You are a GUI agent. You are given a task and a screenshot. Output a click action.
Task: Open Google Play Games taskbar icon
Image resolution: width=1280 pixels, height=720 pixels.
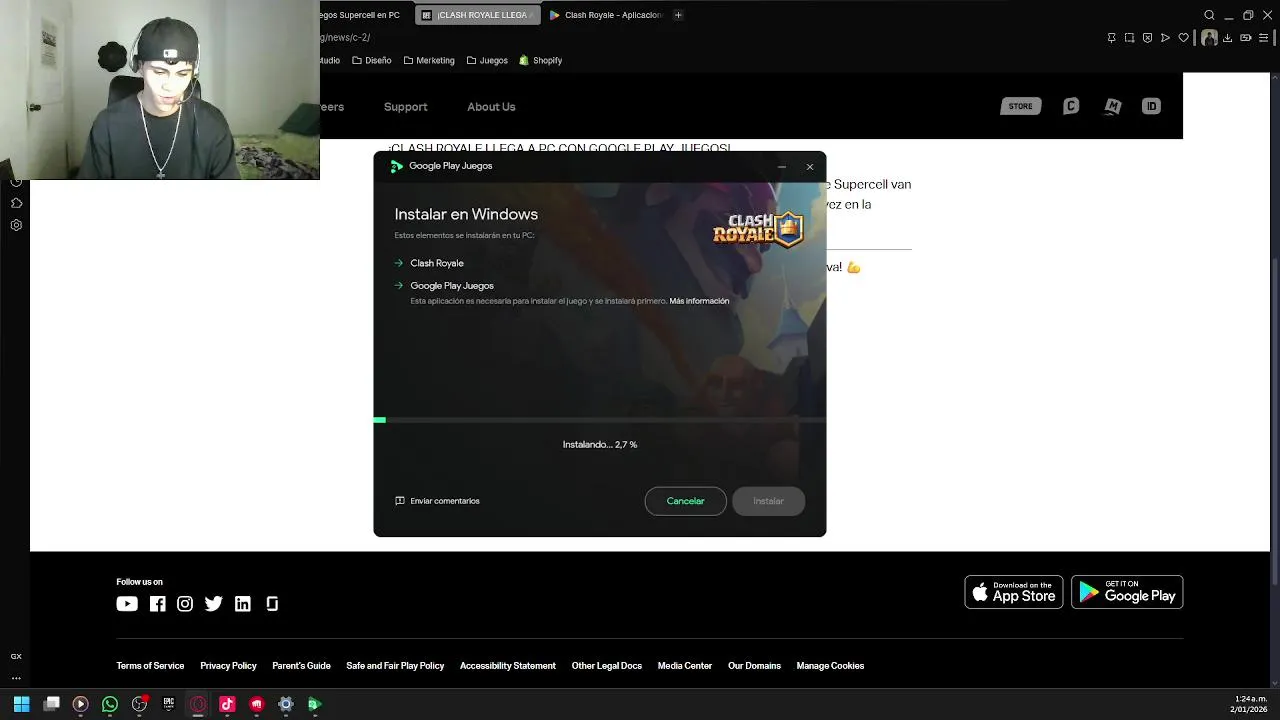click(315, 704)
